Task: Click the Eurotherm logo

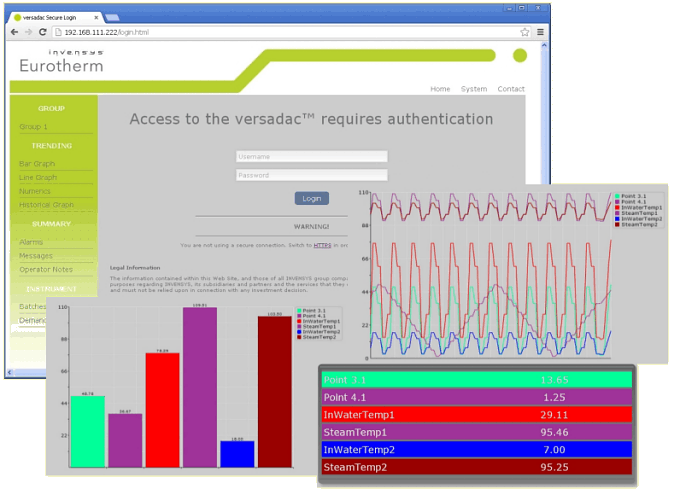Action: 62,62
